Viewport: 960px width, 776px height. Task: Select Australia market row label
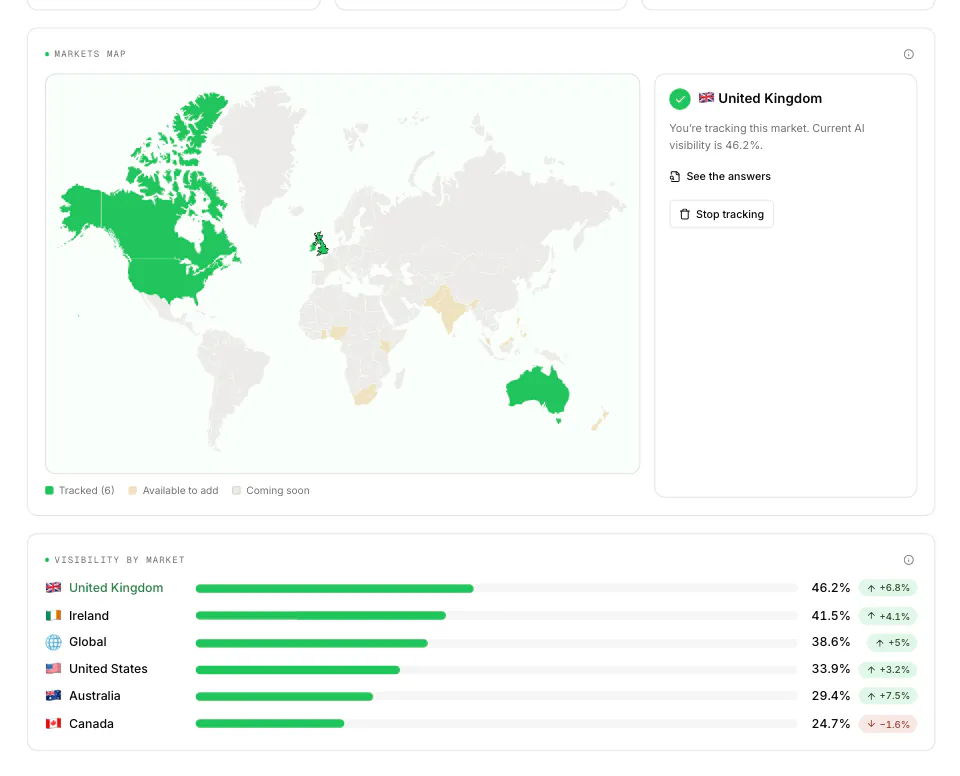(95, 696)
